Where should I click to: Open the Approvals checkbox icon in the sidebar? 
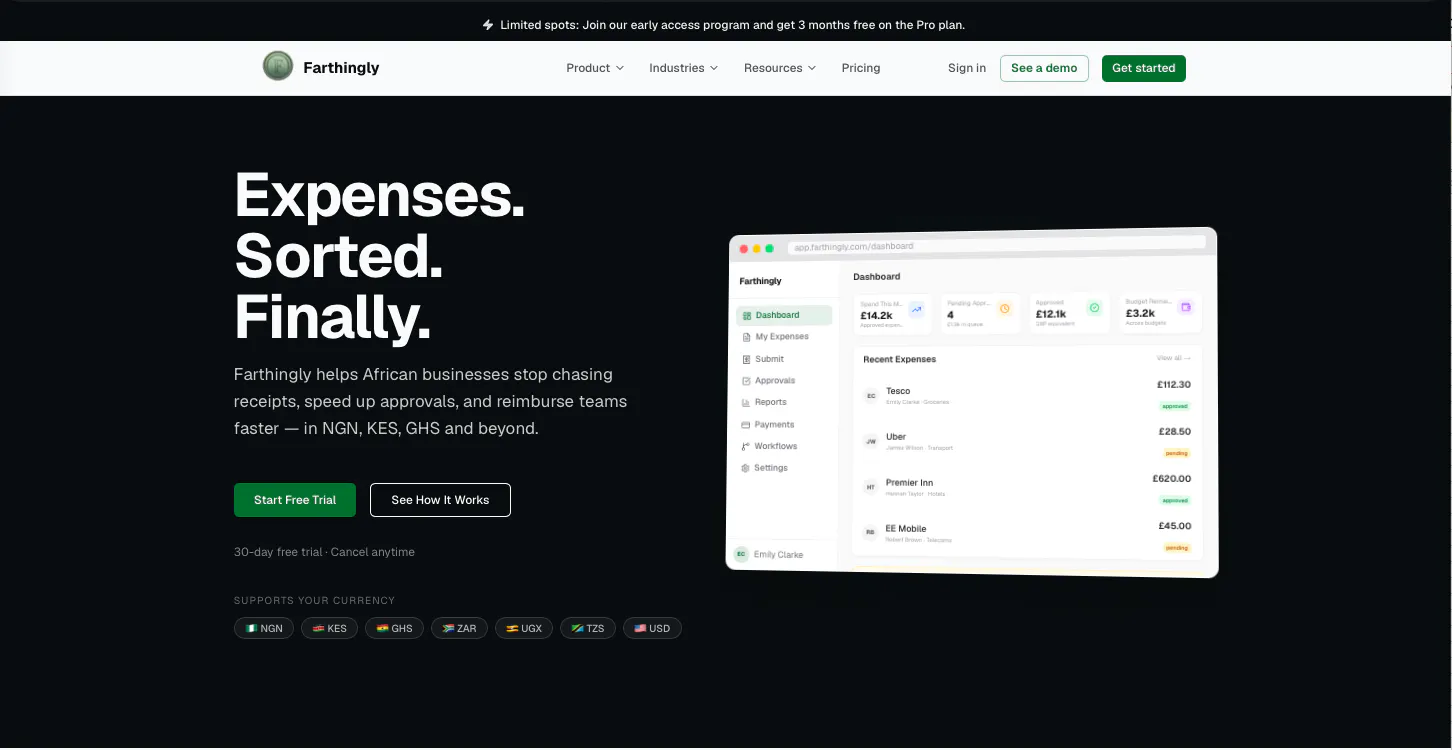pyautogui.click(x=746, y=381)
